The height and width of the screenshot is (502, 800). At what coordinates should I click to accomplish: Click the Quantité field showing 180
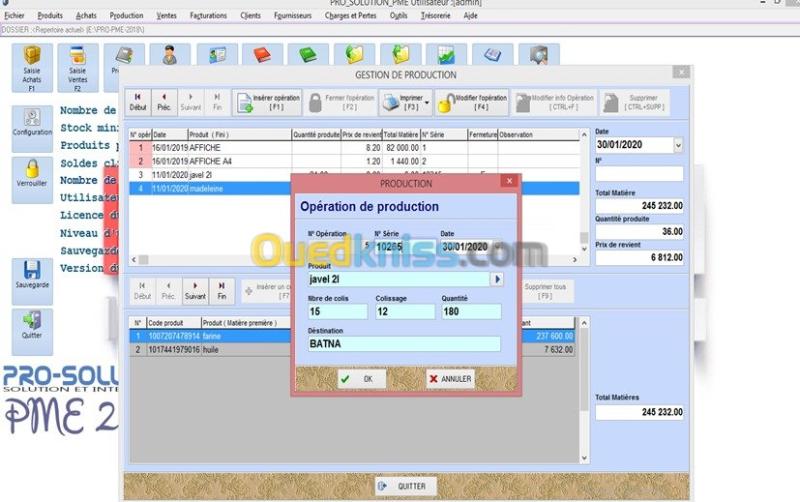pyautogui.click(x=471, y=312)
